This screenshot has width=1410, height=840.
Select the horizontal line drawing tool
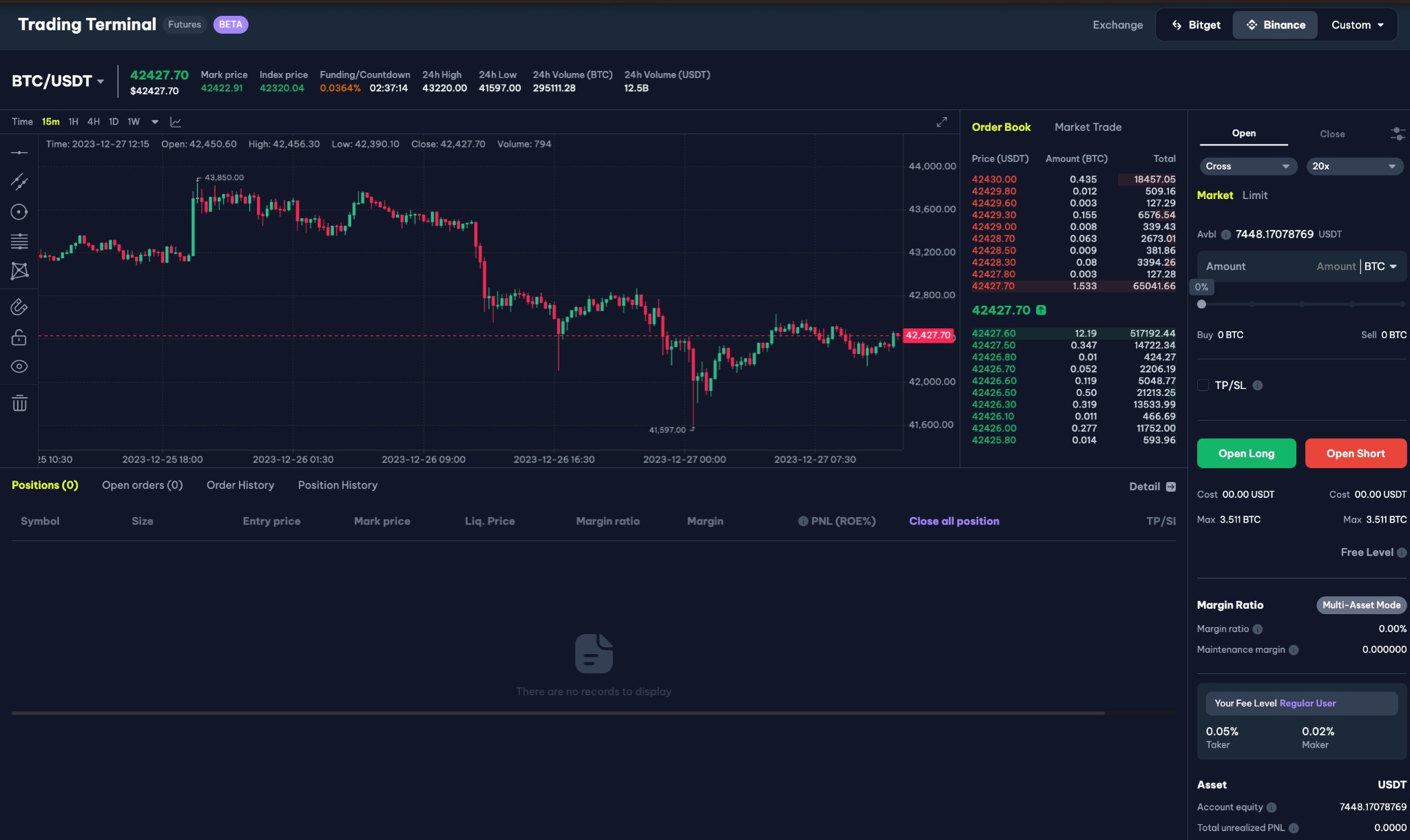(x=19, y=152)
